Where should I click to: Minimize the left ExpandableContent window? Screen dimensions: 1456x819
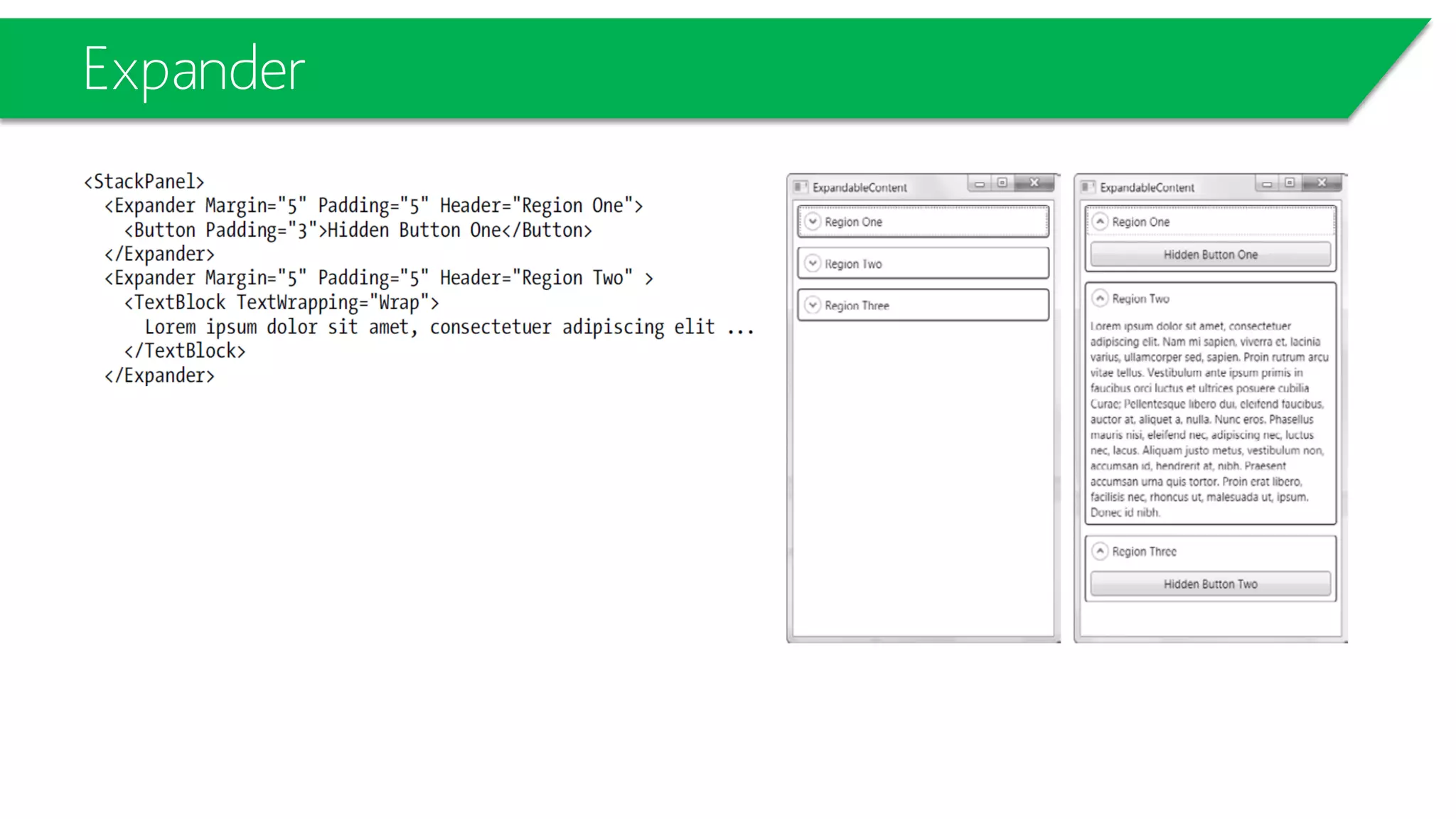point(980,184)
